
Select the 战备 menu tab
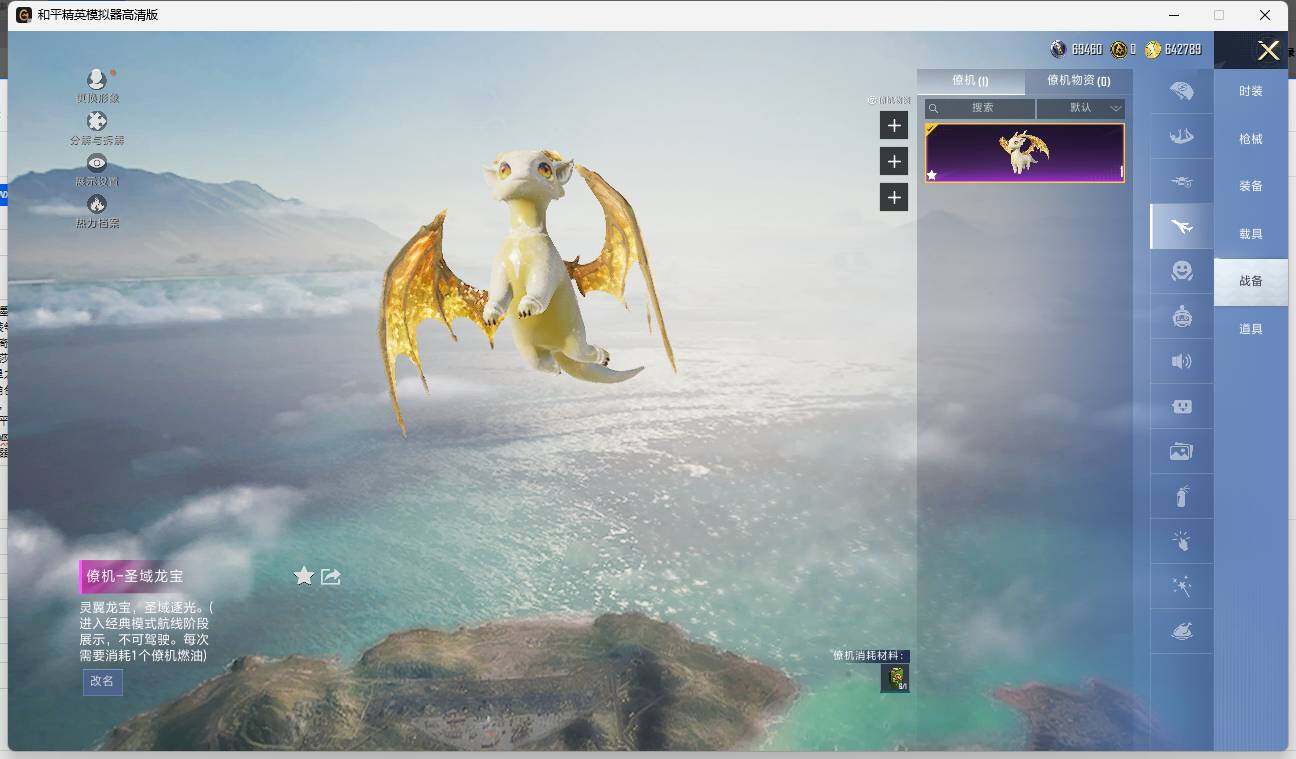point(1251,281)
